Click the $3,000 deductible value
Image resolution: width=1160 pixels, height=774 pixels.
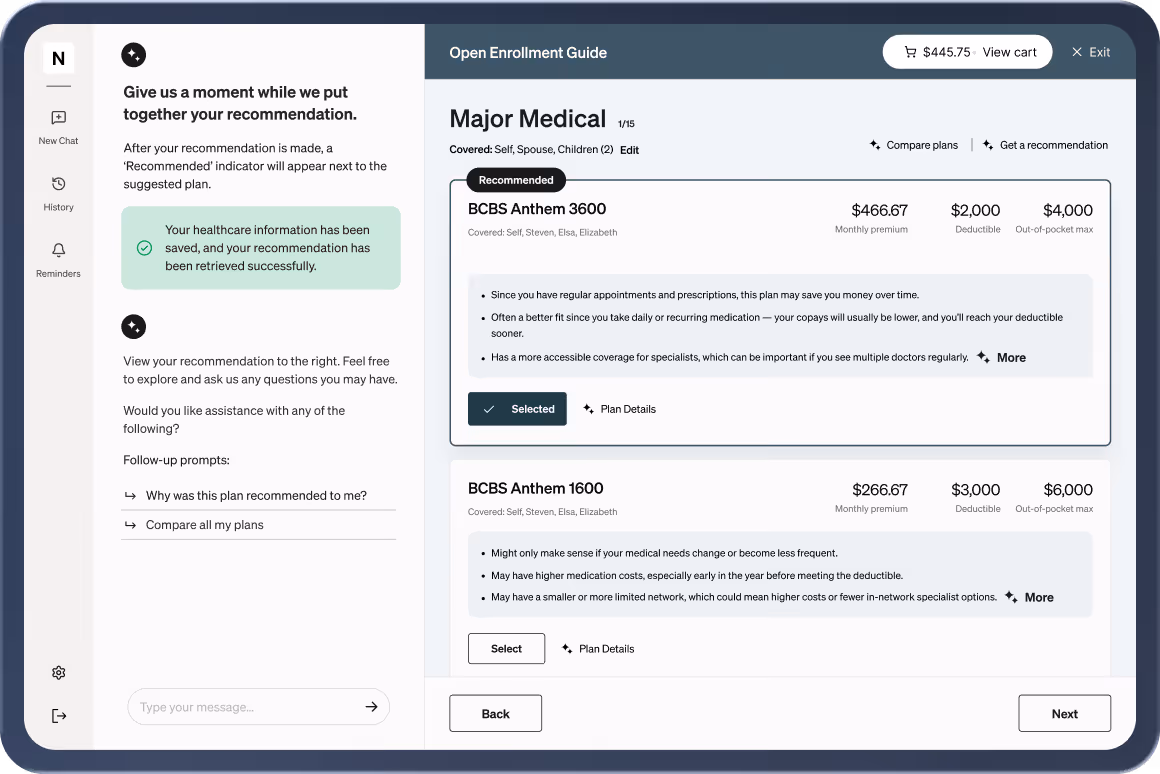tap(975, 490)
